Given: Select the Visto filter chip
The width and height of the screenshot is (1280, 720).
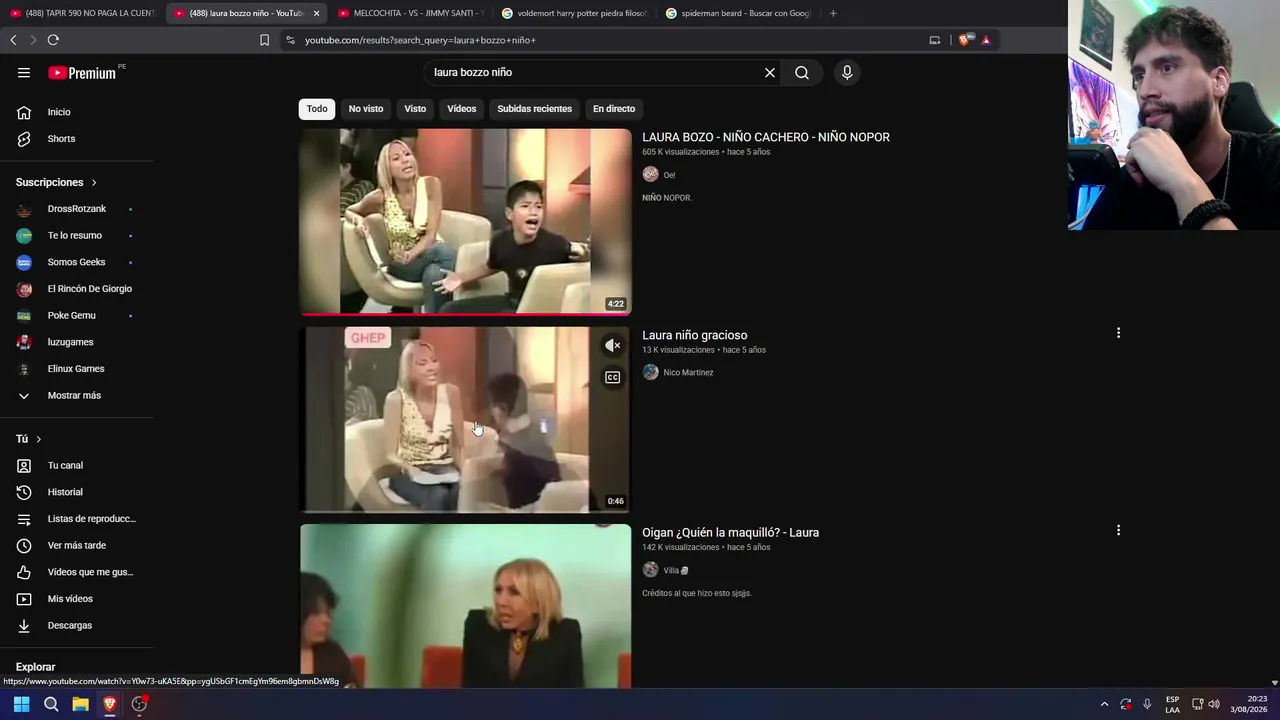Looking at the screenshot, I should coord(415,109).
